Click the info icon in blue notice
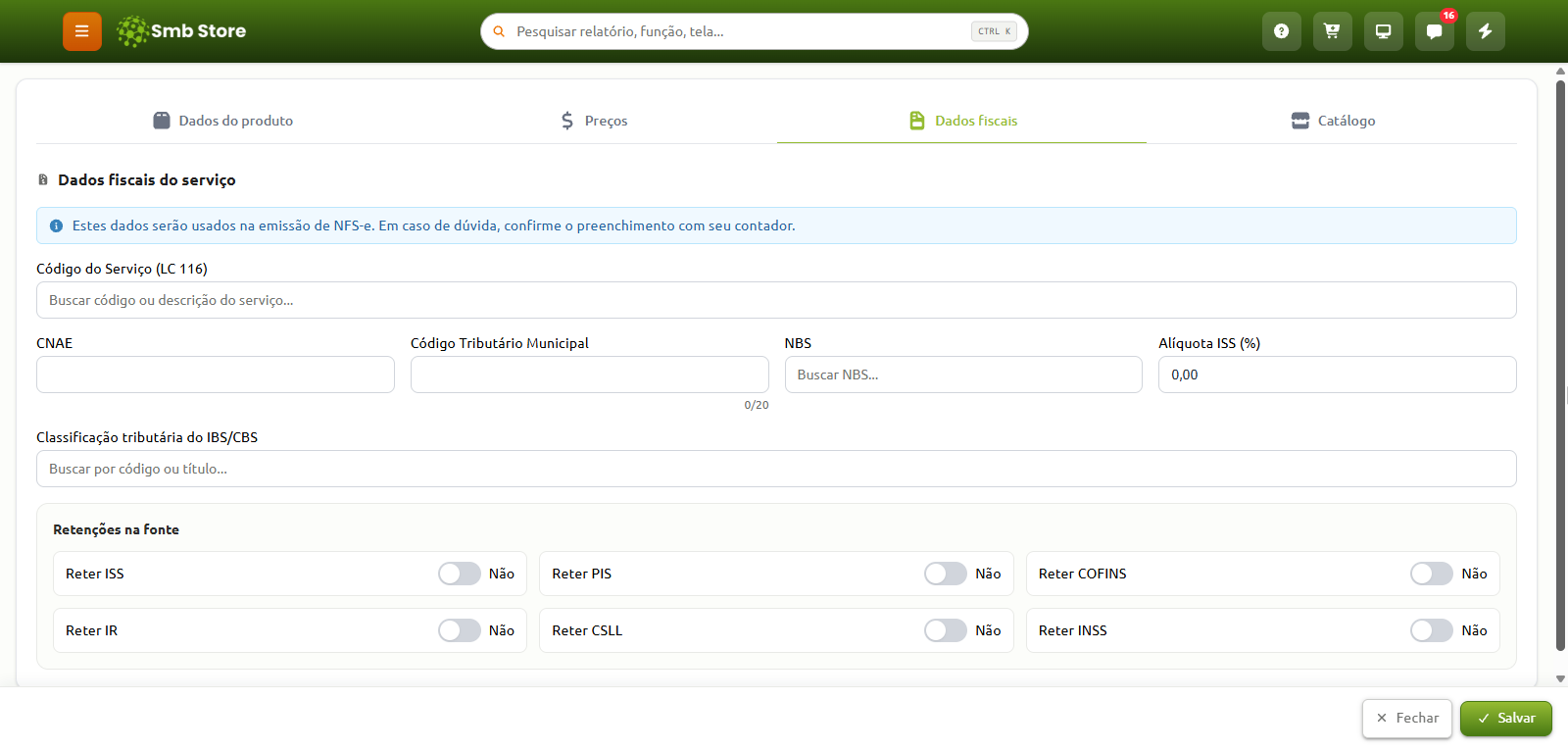 (56, 225)
